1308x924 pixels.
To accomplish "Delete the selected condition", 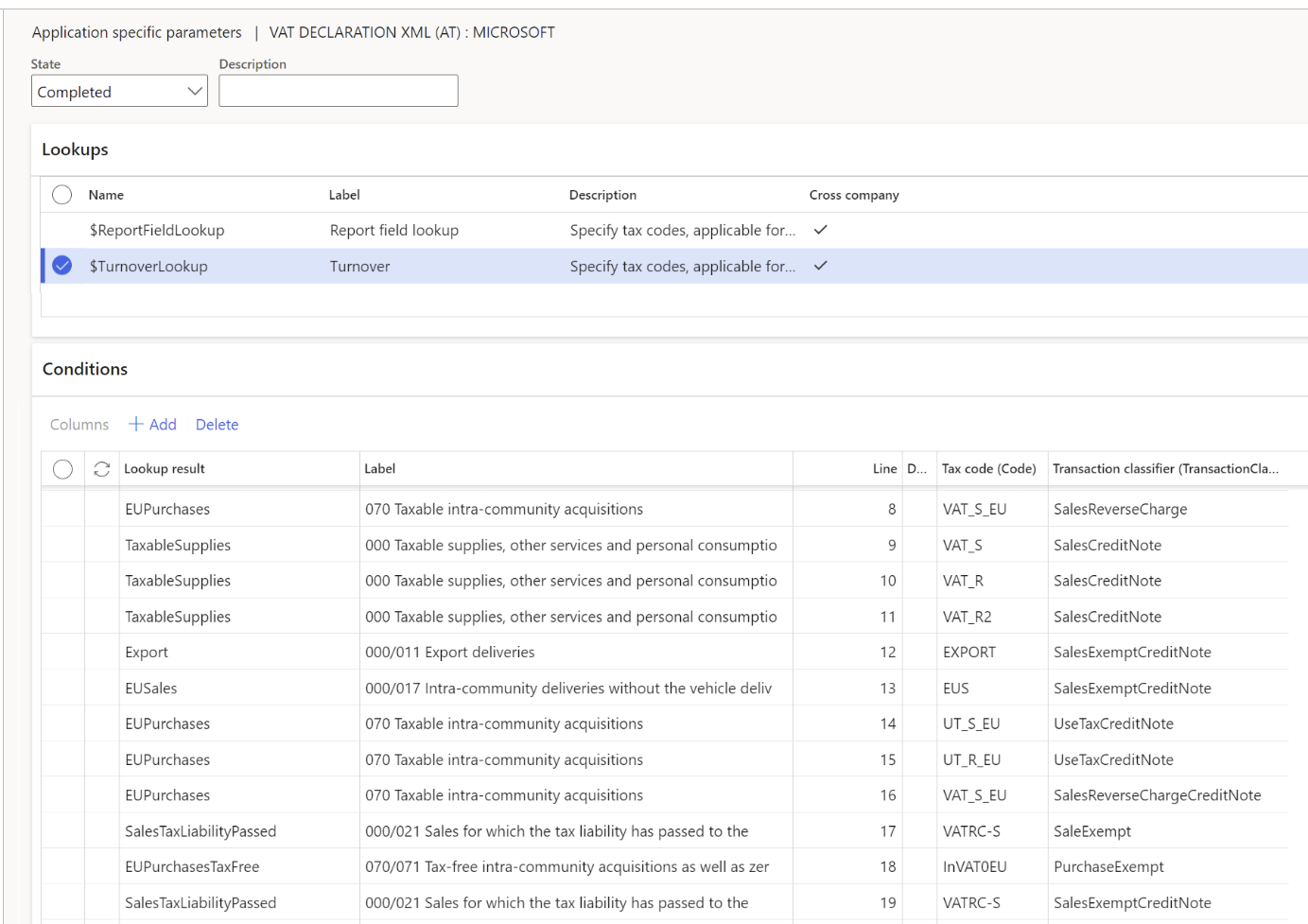I will pyautogui.click(x=217, y=425).
